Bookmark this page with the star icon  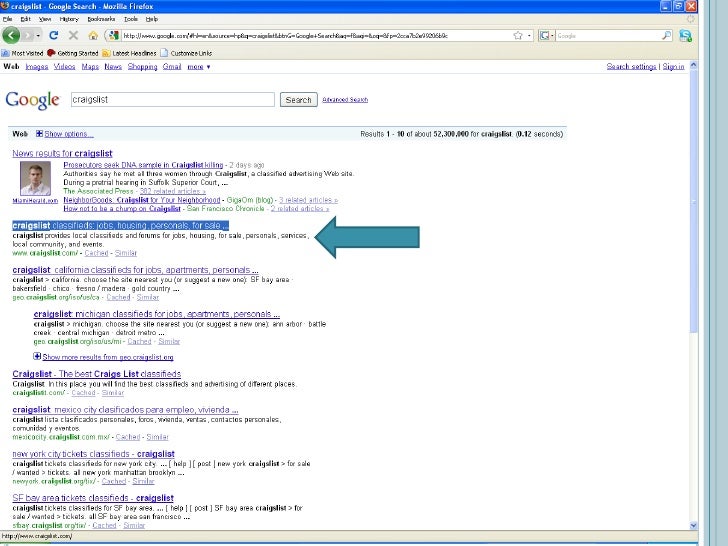(x=518, y=35)
